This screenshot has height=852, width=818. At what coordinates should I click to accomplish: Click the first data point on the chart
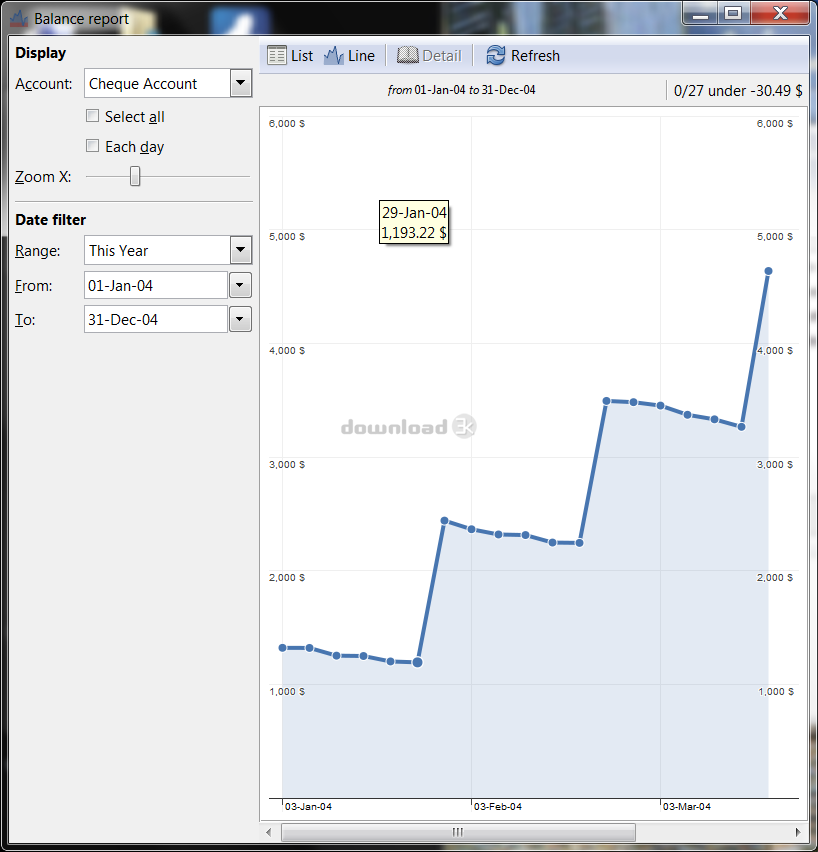click(282, 648)
